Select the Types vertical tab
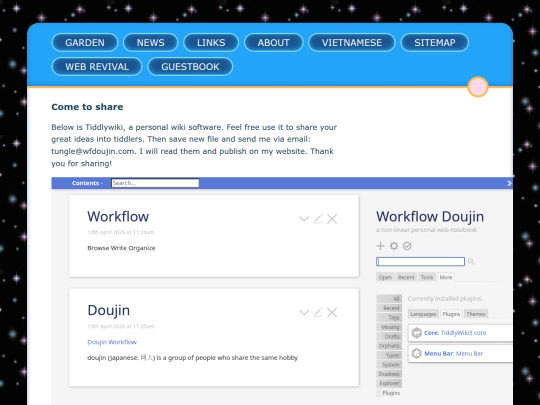Viewport: 540px width, 405px height. pos(389,355)
